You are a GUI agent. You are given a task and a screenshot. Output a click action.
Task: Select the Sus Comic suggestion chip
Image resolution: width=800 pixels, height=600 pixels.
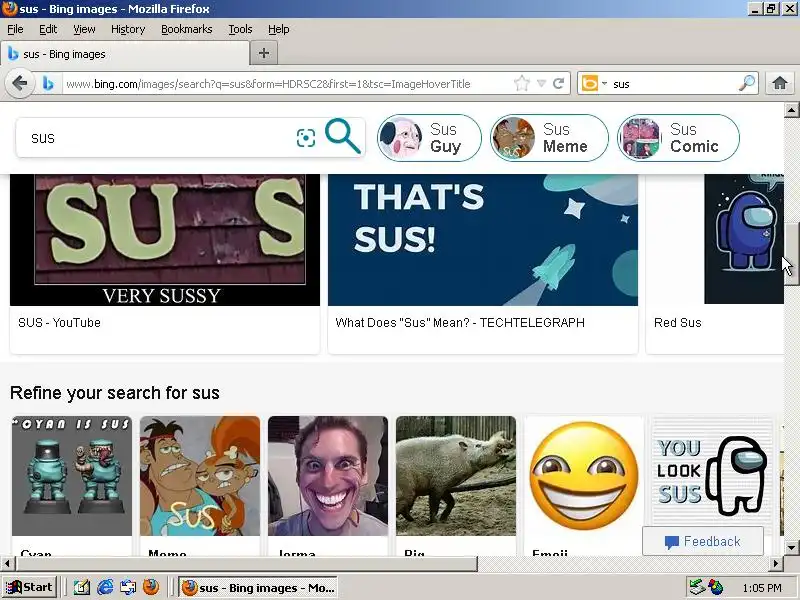[678, 138]
